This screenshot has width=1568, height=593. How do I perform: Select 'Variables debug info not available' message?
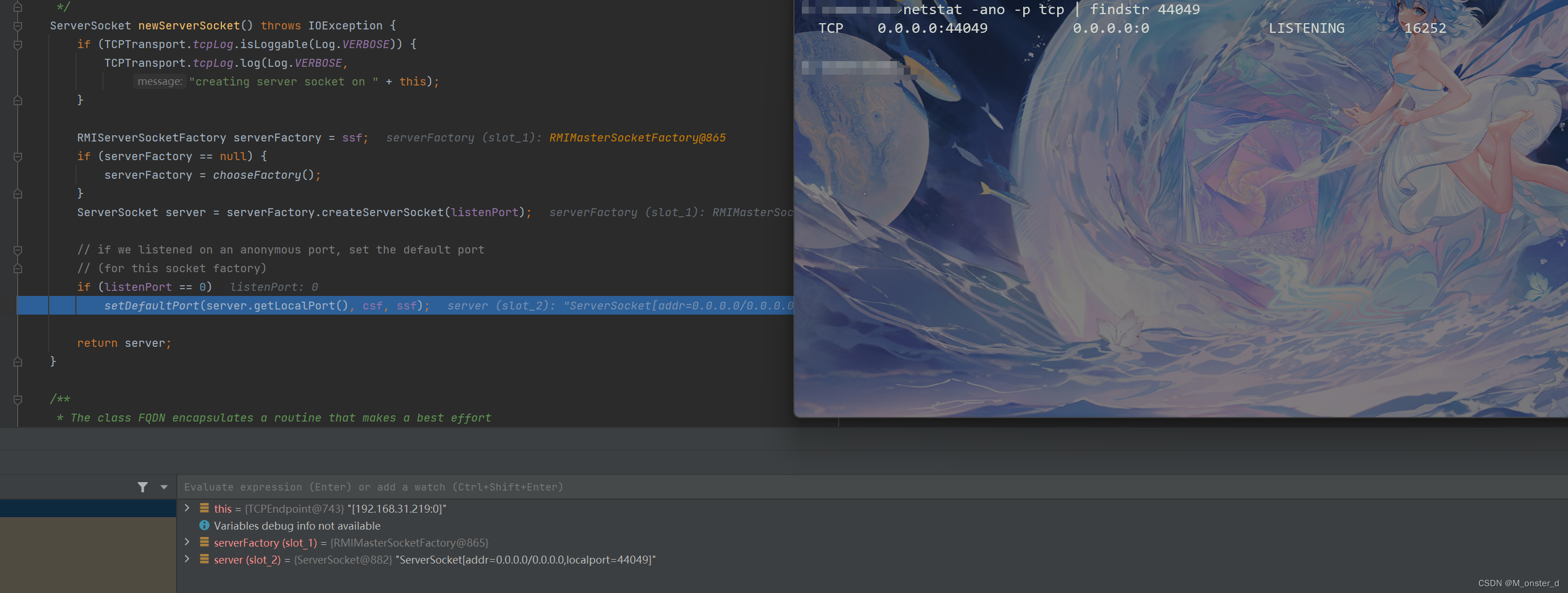[297, 526]
